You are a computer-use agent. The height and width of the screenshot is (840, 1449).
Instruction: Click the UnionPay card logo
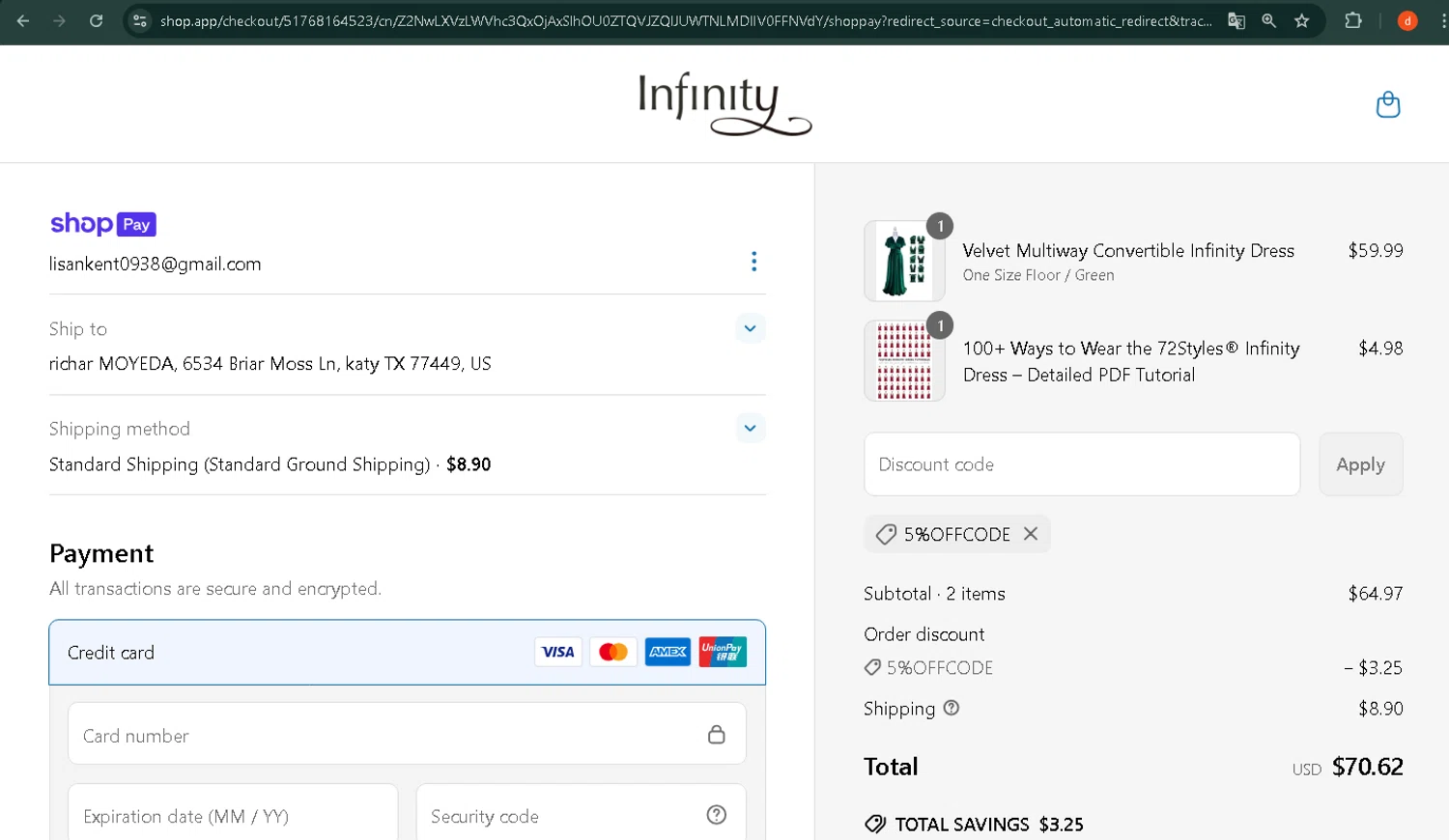(723, 652)
